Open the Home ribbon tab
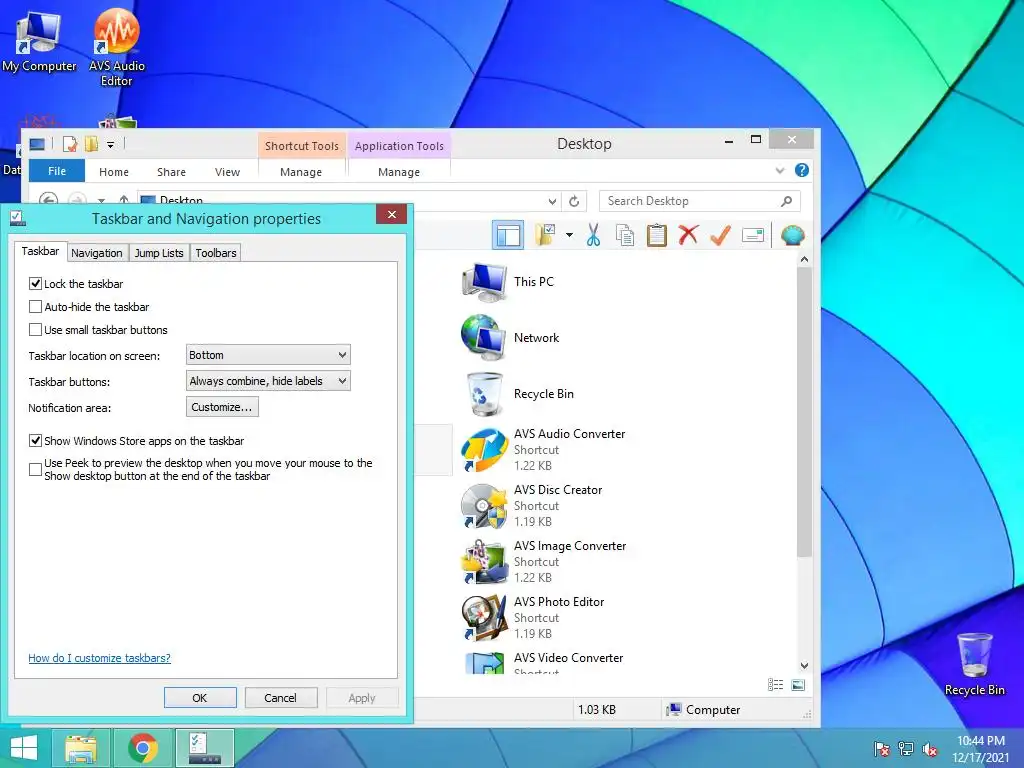 pos(114,172)
